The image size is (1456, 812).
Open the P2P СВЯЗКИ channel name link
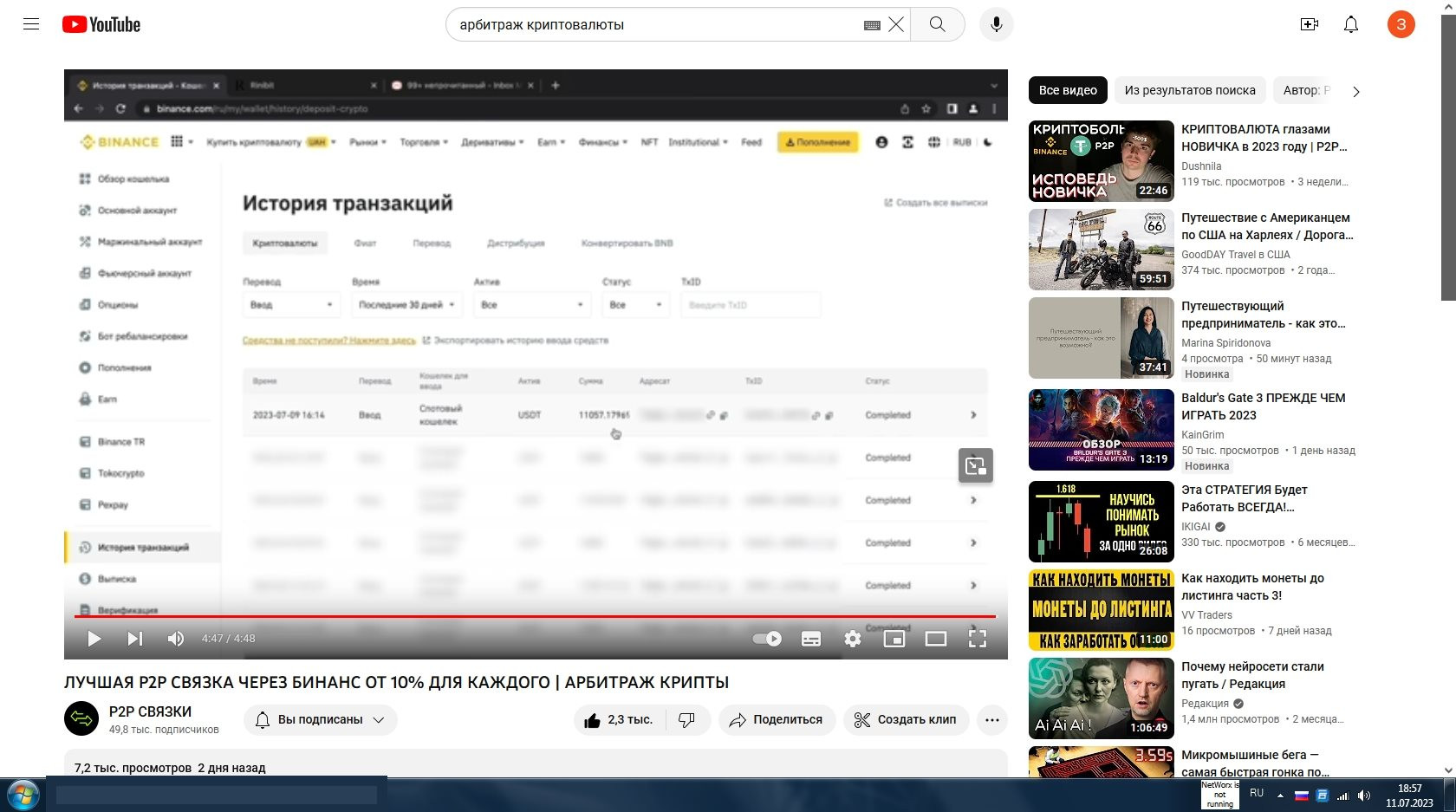(150, 711)
